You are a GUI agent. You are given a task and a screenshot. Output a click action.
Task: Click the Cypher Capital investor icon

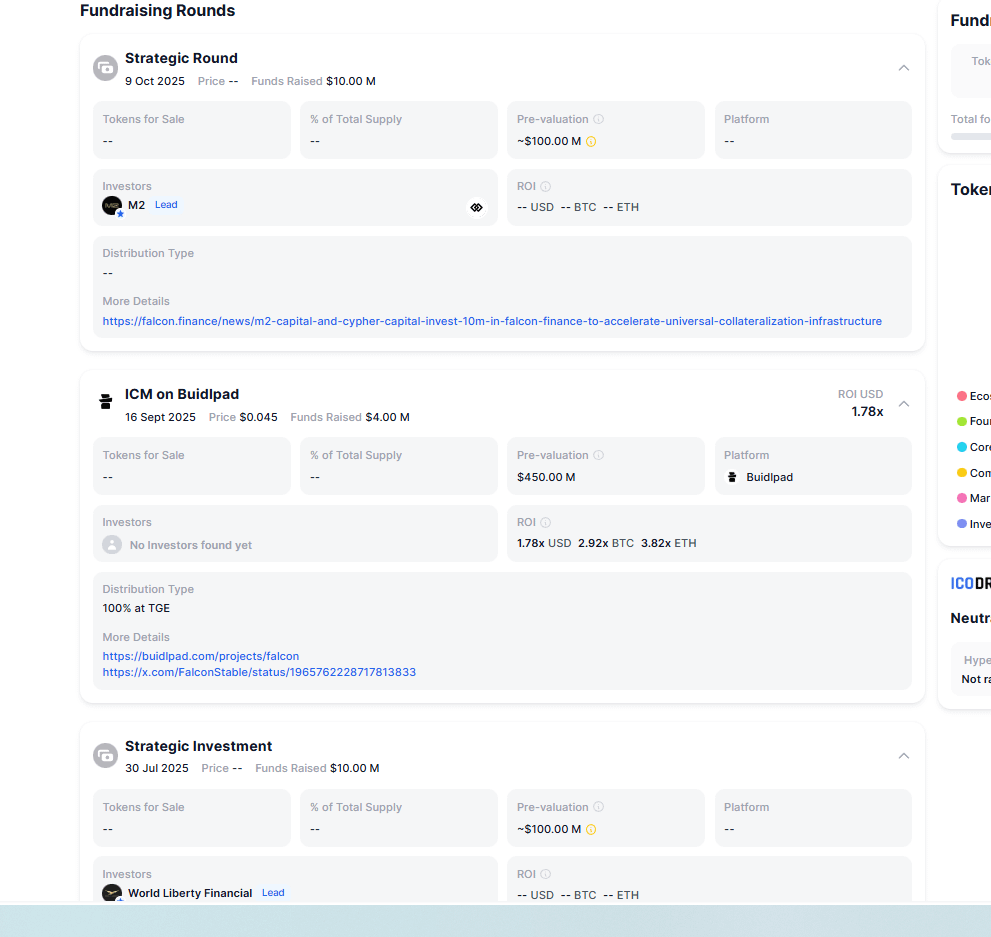(476, 207)
